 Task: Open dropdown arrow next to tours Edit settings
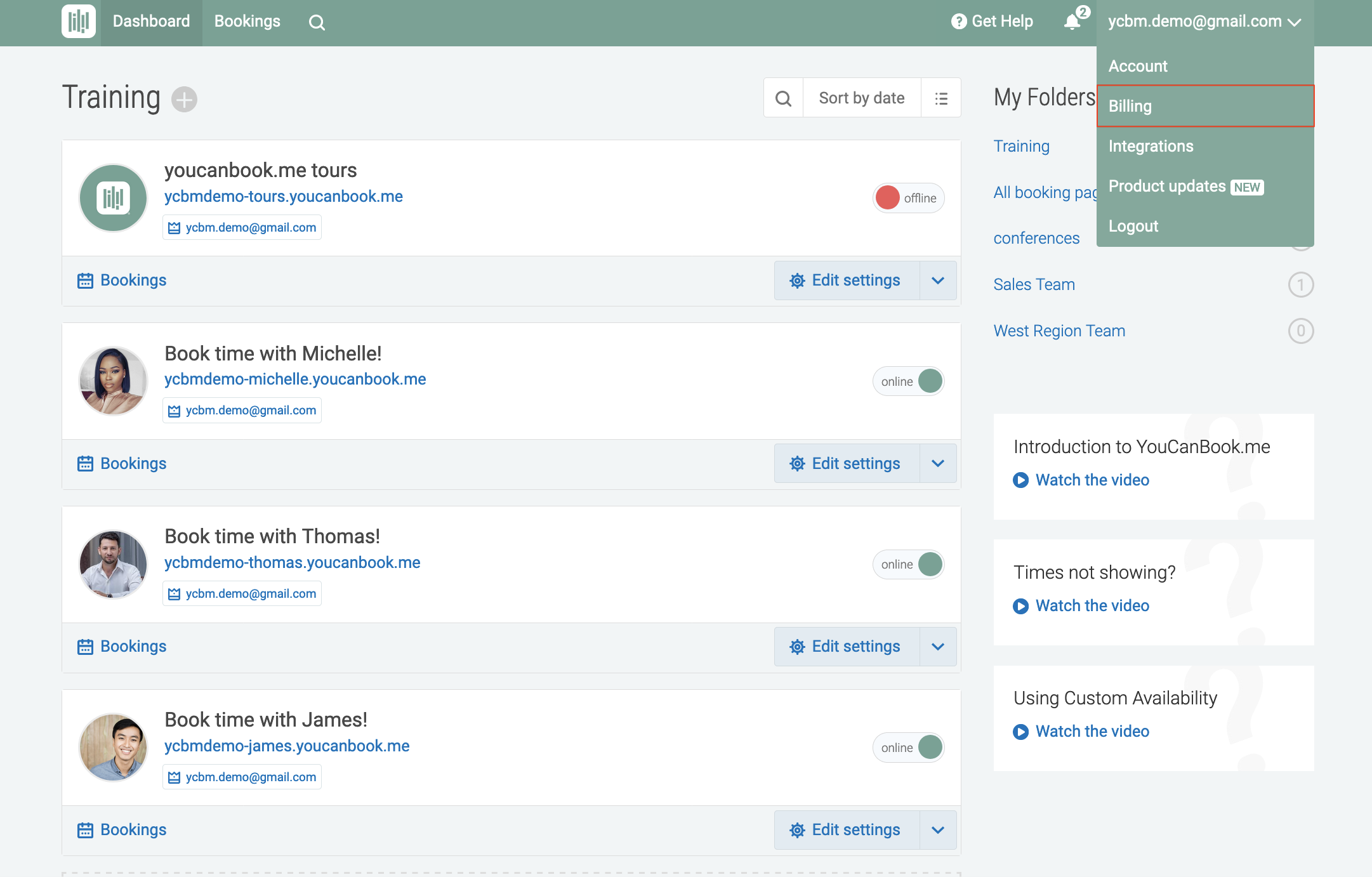[x=938, y=280]
